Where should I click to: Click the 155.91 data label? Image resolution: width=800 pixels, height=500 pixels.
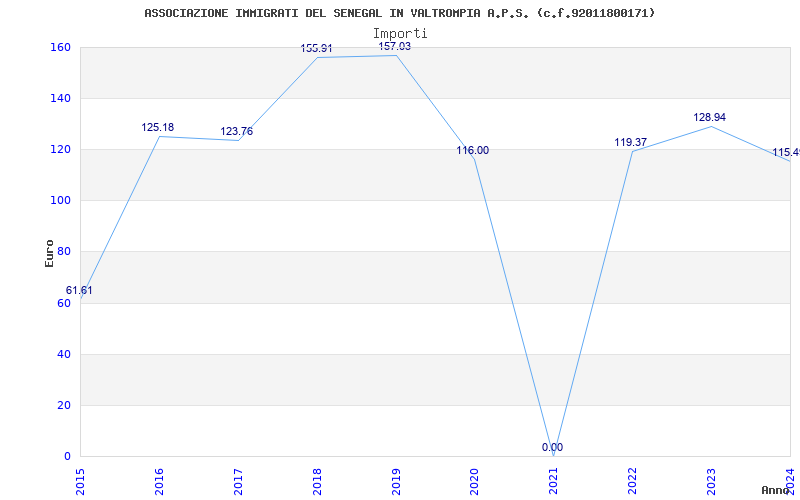point(316,48)
